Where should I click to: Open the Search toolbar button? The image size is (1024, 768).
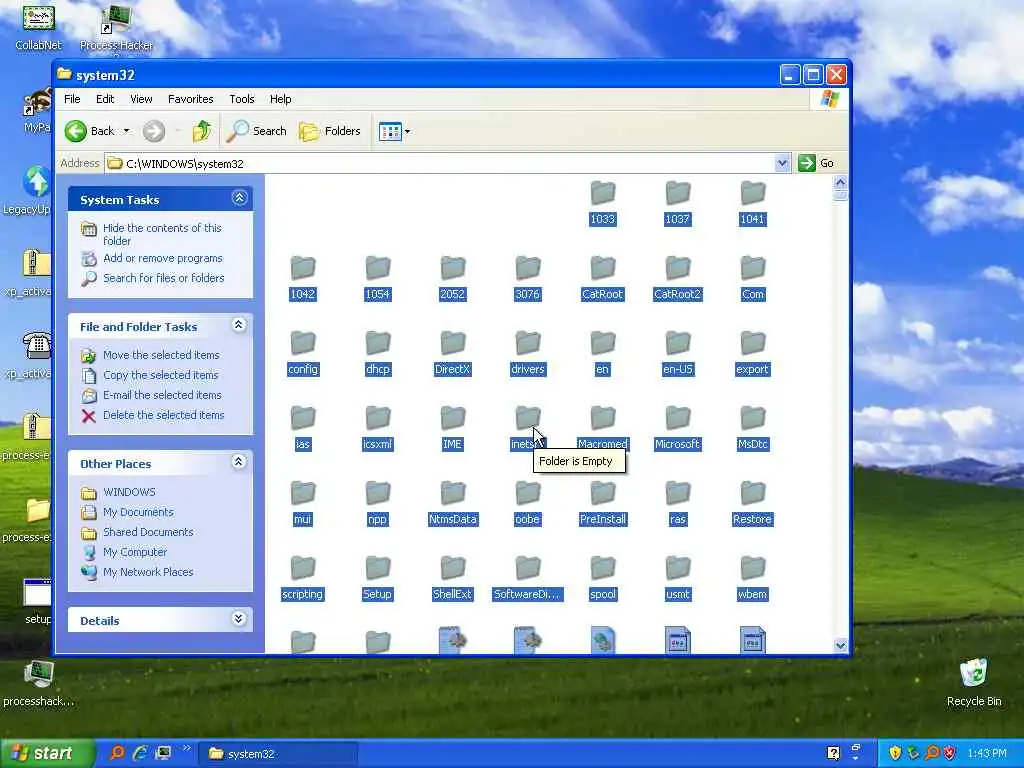257,131
